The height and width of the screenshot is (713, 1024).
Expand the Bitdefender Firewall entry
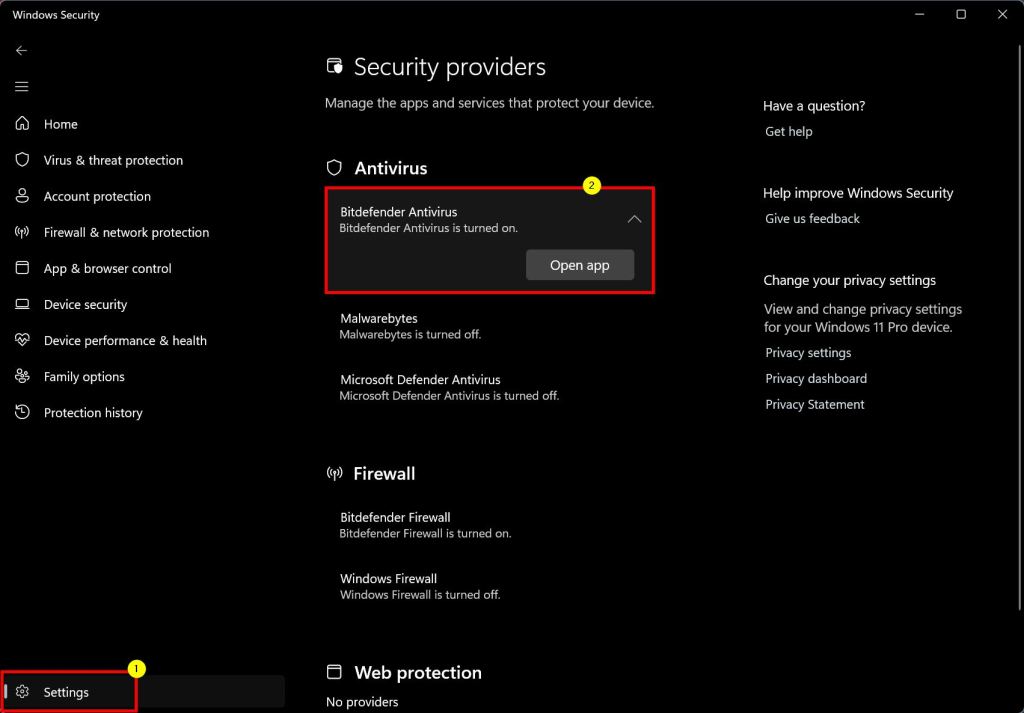coord(490,525)
